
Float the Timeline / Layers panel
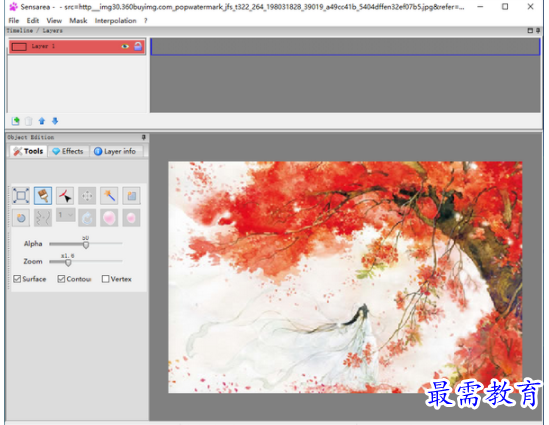(x=530, y=31)
